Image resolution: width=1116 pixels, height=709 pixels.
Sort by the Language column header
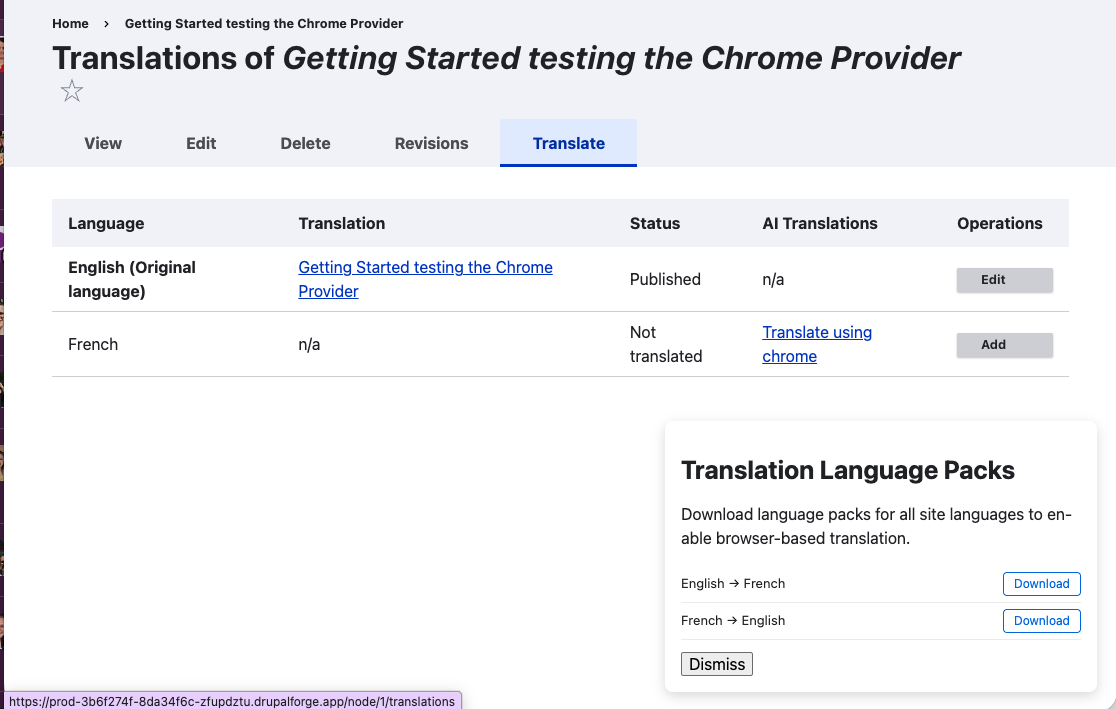(x=106, y=223)
